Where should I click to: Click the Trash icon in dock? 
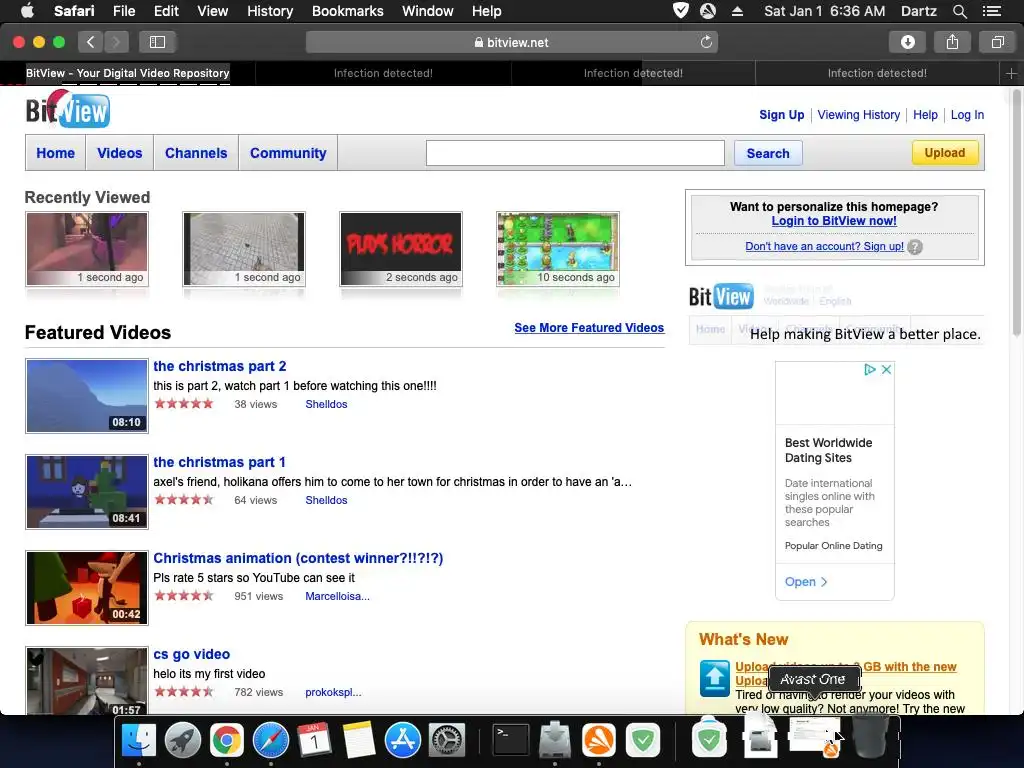coord(871,737)
